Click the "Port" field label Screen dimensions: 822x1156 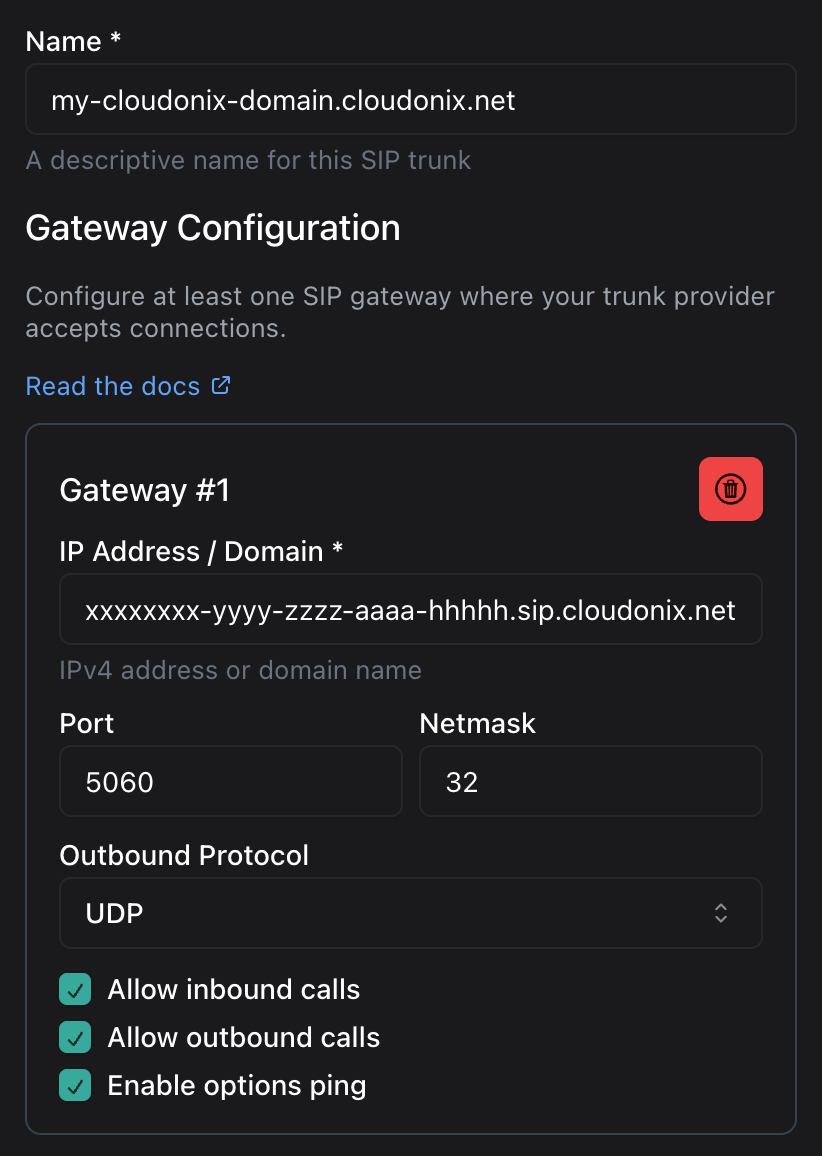[87, 724]
